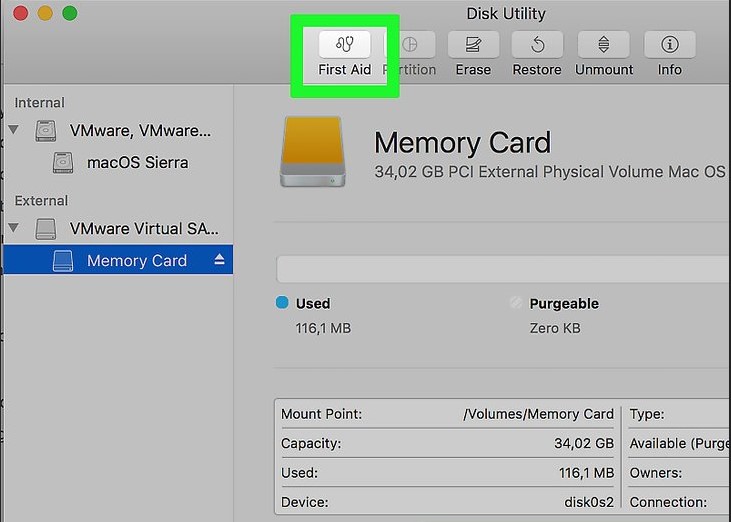The image size is (731, 522).
Task: Click the 'Device:' table label
Action: (x=304, y=502)
